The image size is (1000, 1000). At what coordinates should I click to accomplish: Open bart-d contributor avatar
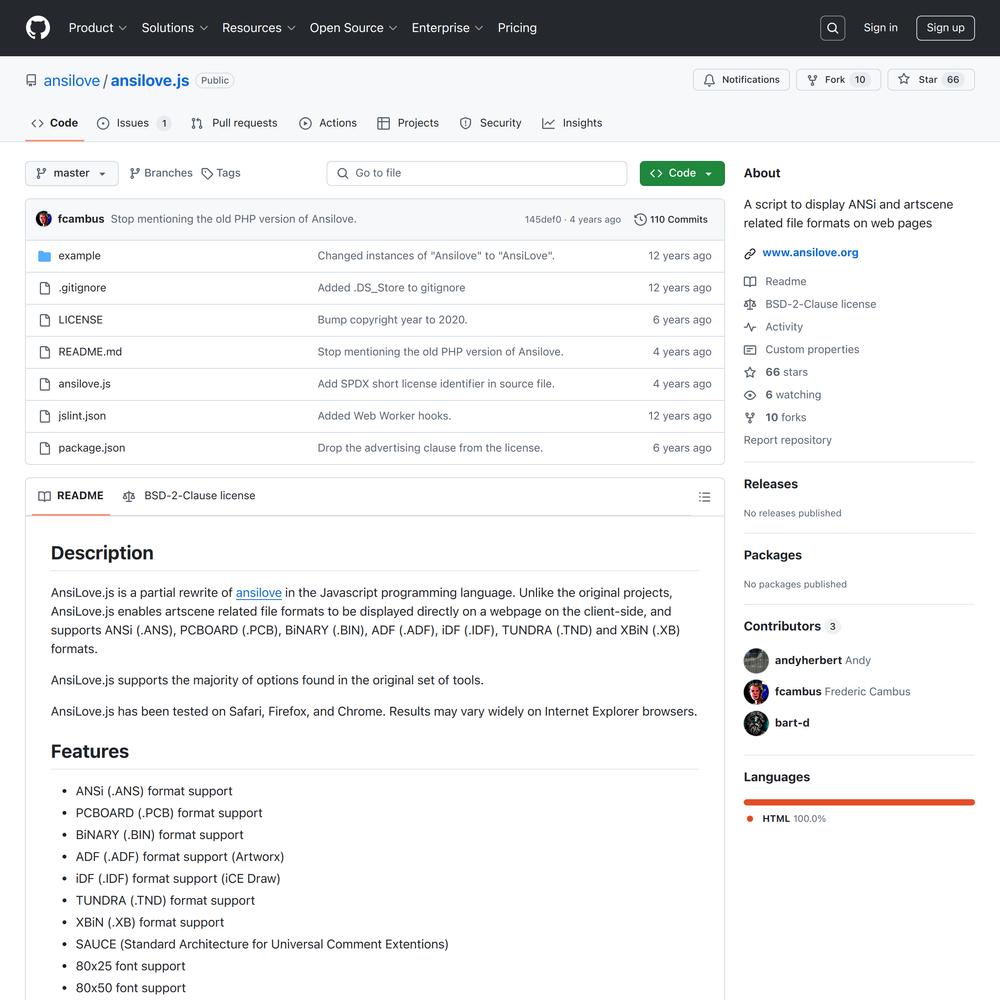[x=756, y=723]
